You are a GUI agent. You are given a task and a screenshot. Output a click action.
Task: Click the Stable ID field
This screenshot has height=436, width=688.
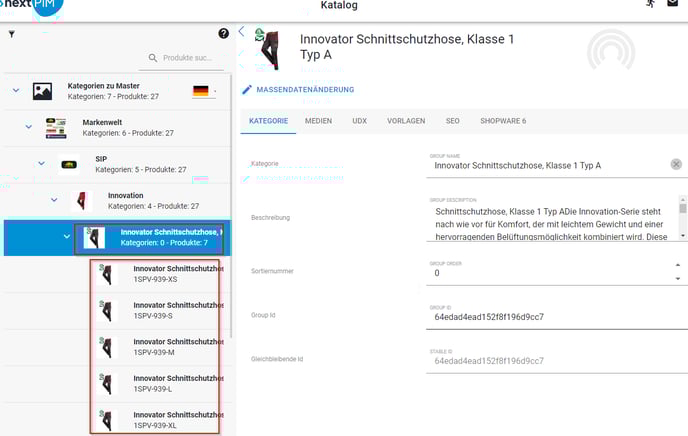pyautogui.click(x=556, y=361)
